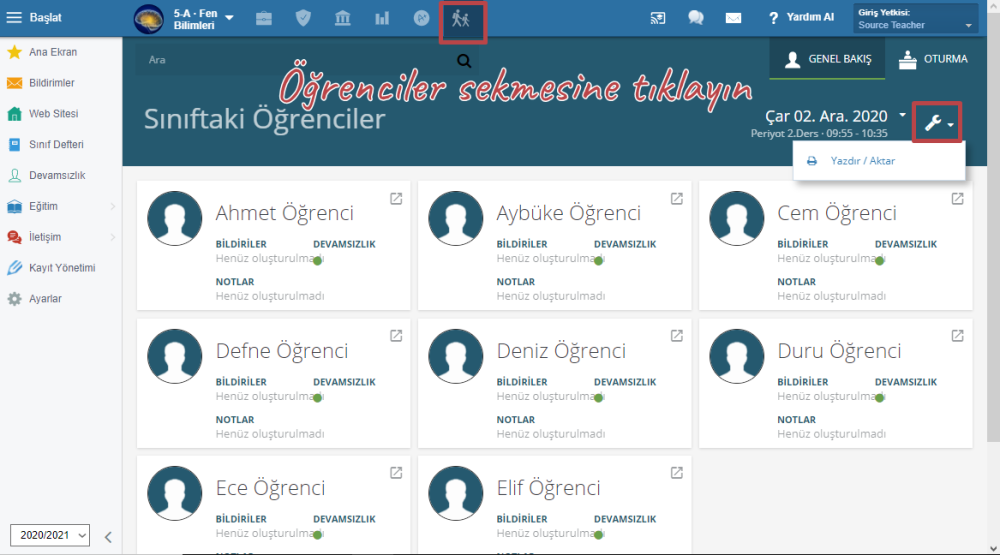Open Cem Öğrenci external link icon
Image resolution: width=1000 pixels, height=555 pixels.
(957, 199)
